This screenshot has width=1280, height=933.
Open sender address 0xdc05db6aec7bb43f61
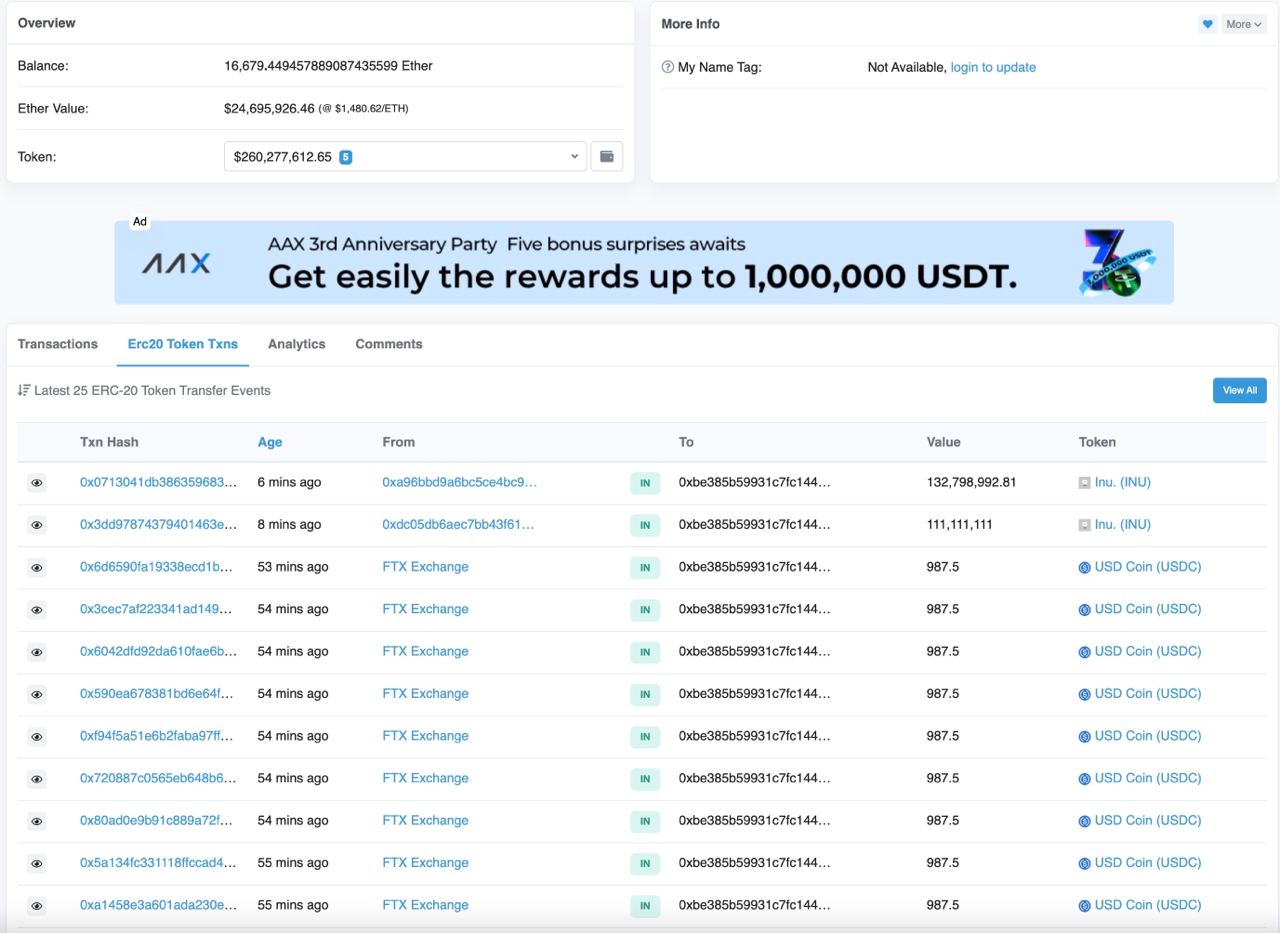458,524
